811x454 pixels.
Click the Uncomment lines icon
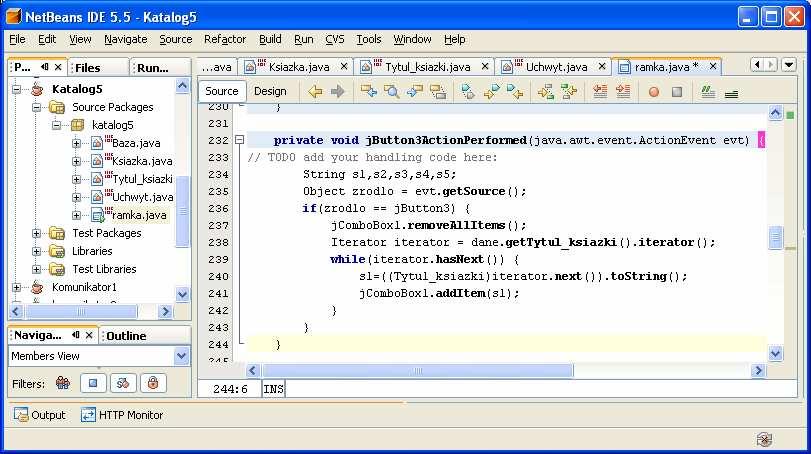tap(731, 93)
